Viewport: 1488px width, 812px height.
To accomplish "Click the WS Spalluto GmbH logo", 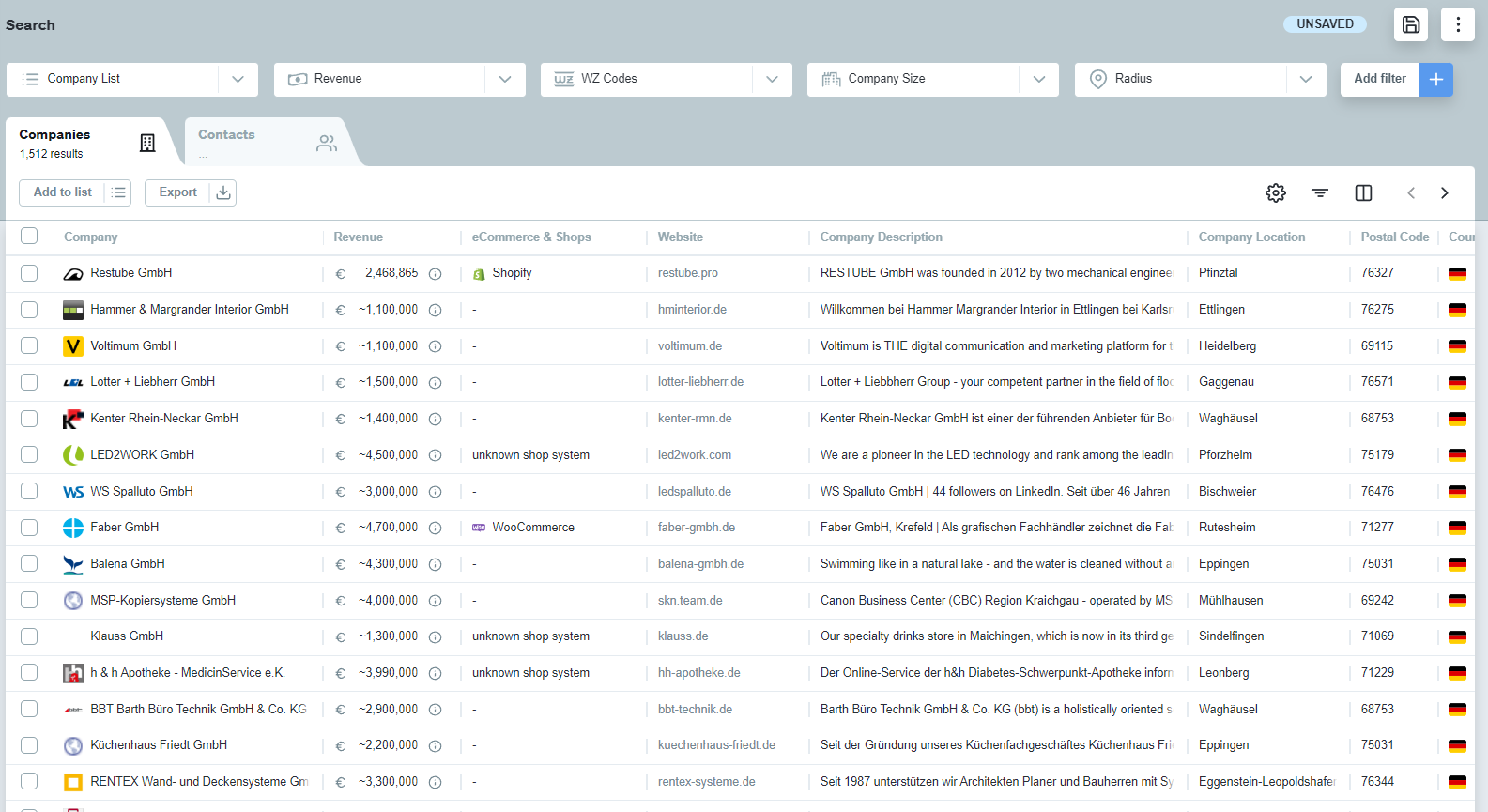I will click(73, 492).
